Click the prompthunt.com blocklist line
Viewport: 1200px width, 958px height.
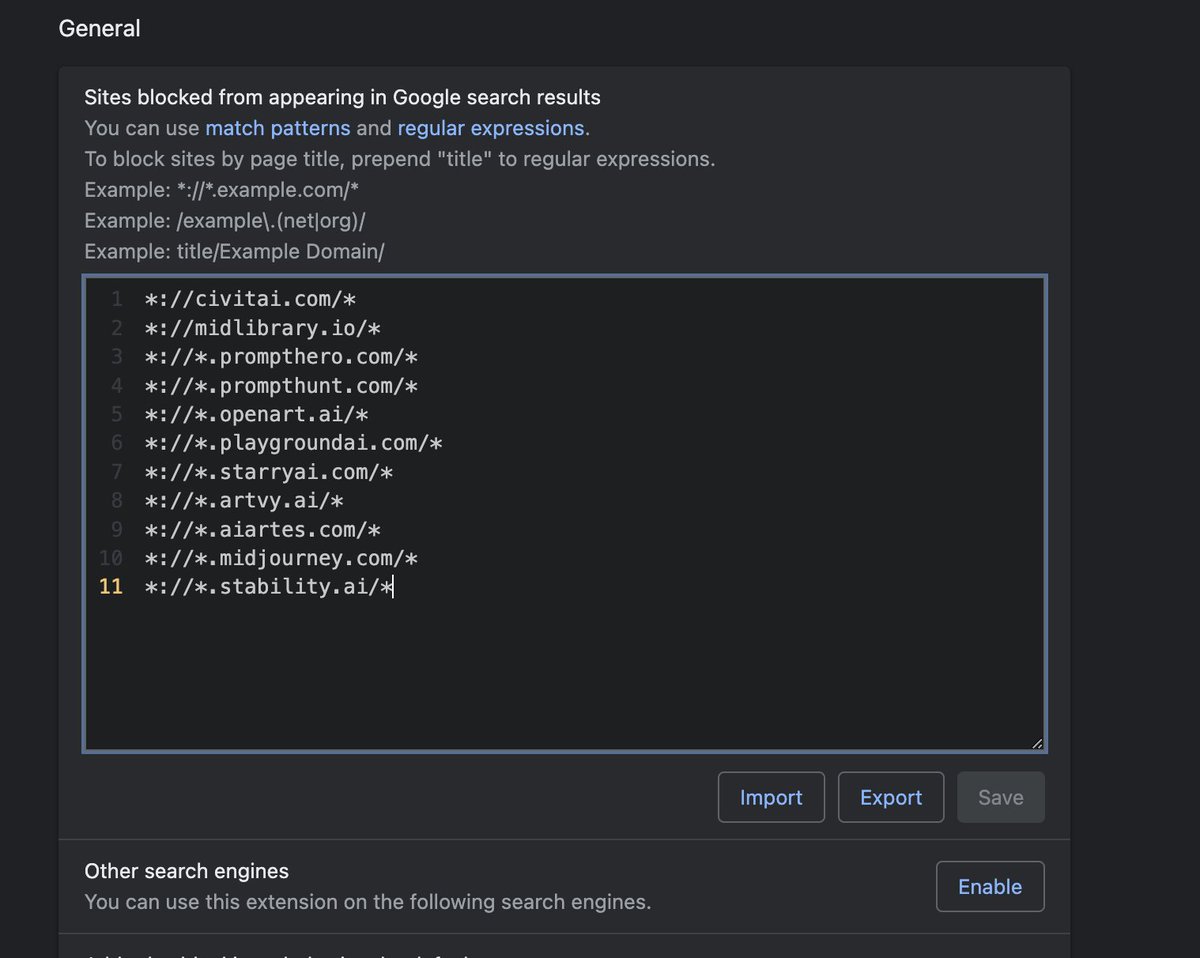tap(280, 386)
